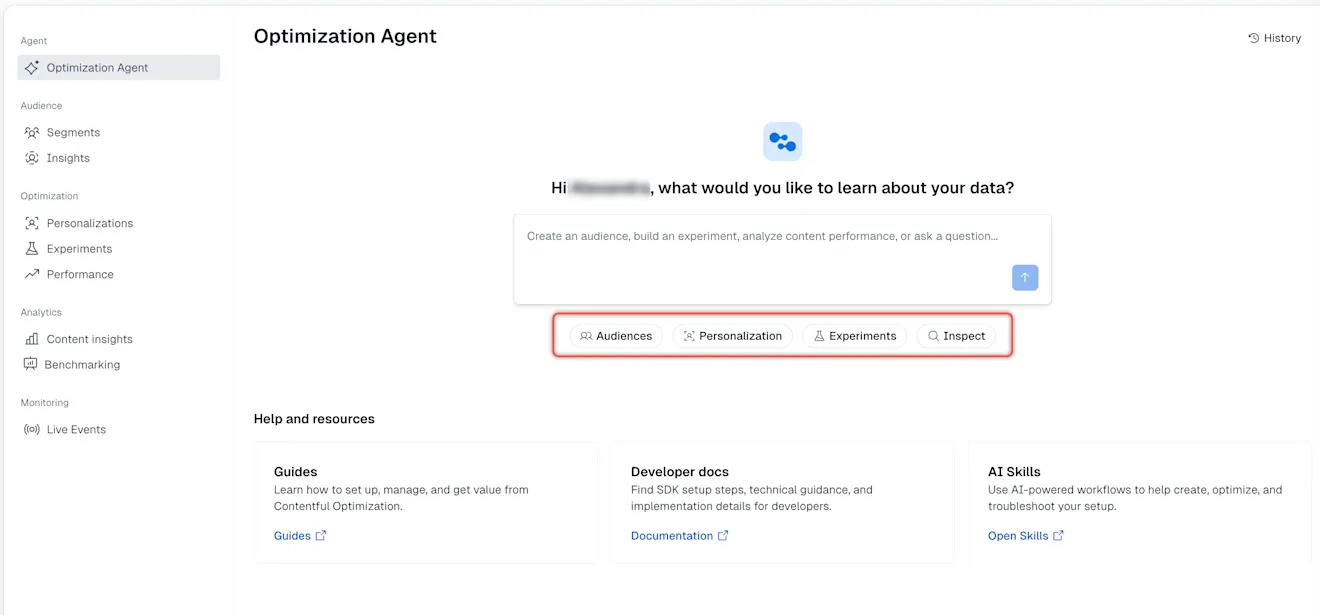Click the icon inside Personalization chip

click(x=689, y=336)
